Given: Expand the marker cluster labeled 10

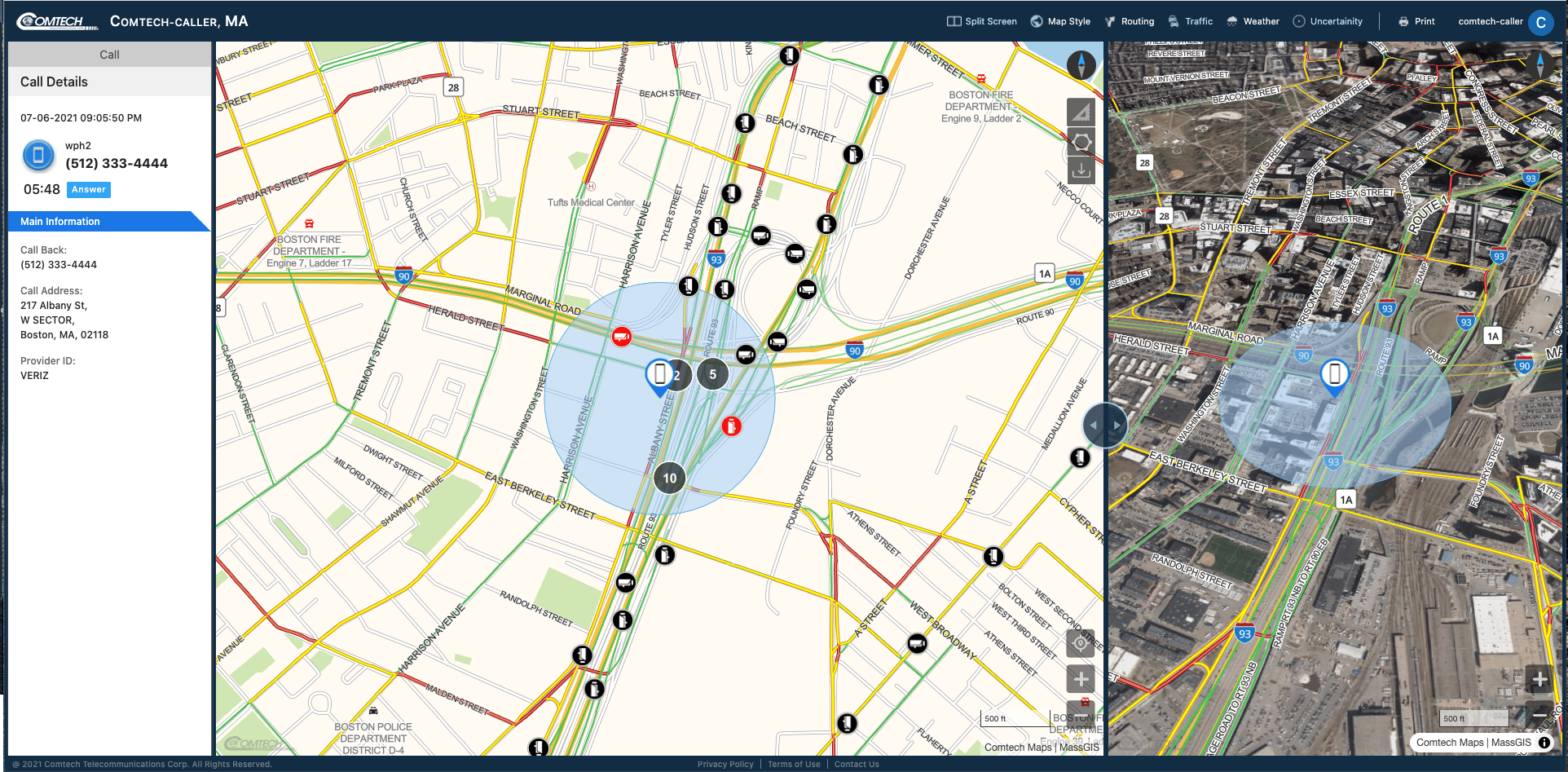Looking at the screenshot, I should (669, 479).
